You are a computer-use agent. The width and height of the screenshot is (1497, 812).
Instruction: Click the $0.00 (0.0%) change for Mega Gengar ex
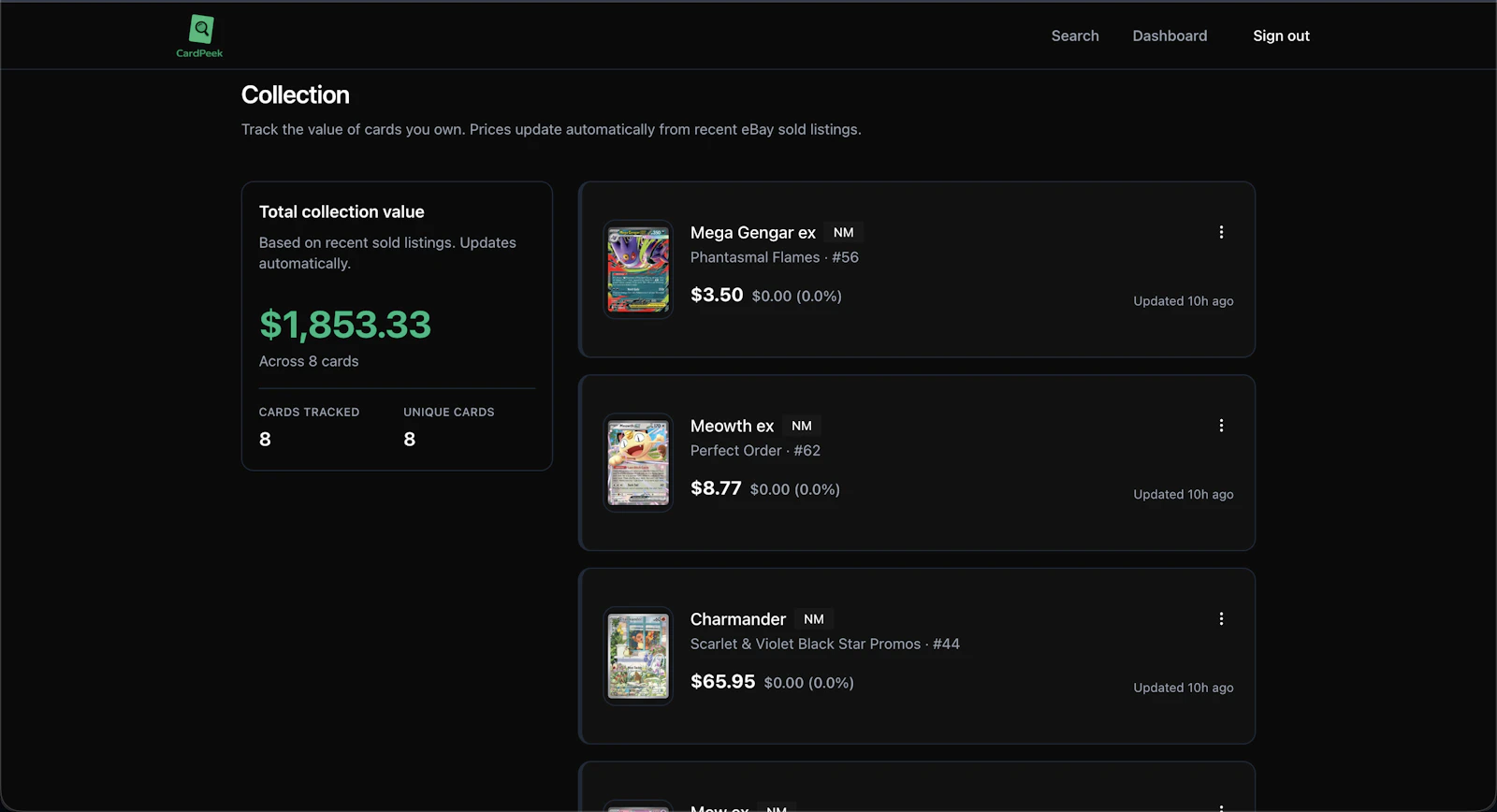pyautogui.click(x=797, y=297)
